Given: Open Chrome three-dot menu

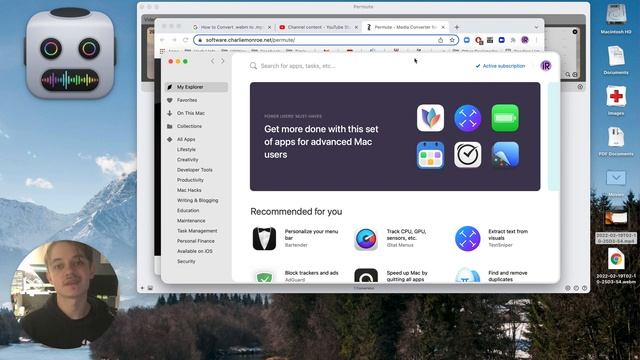Looking at the screenshot, I should click(536, 40).
